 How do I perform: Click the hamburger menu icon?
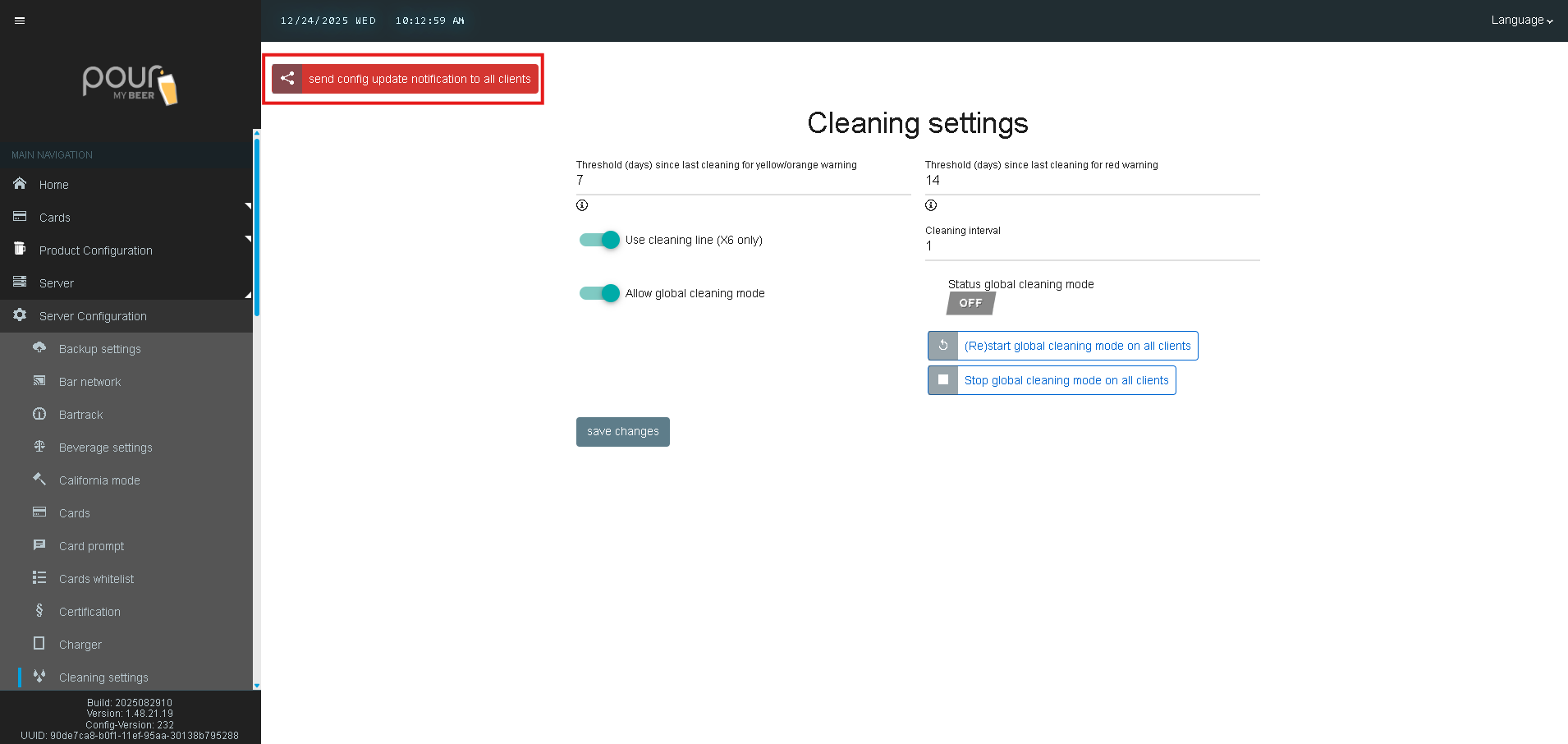tap(20, 21)
